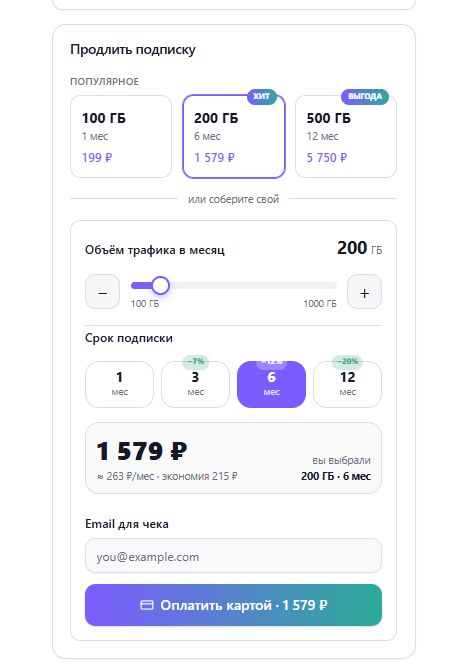Click the minus button to decrease traffic
Image resolution: width=458 pixels, height=669 pixels.
[102, 292]
